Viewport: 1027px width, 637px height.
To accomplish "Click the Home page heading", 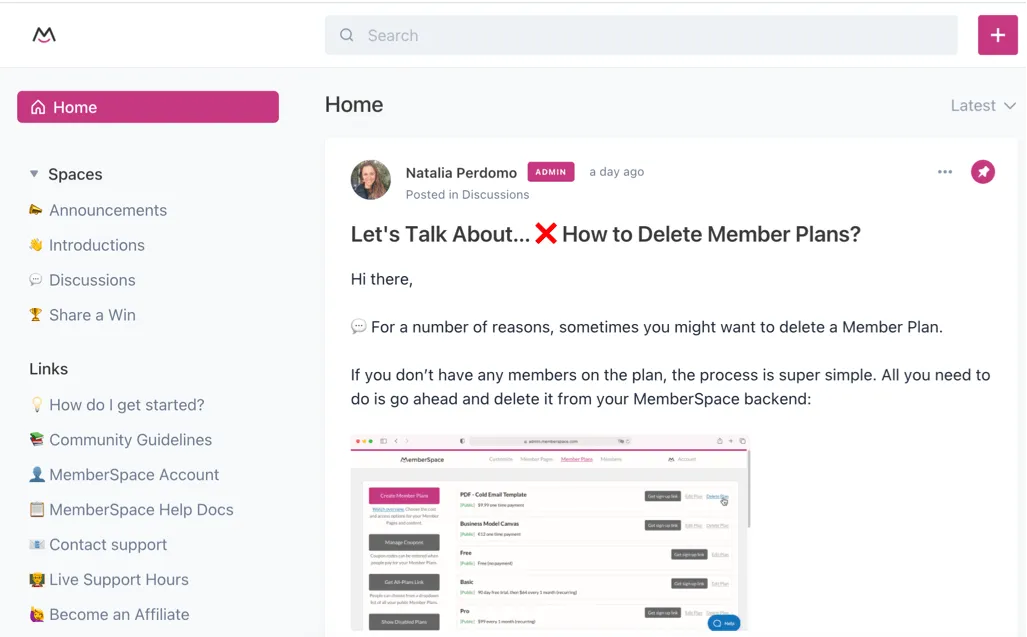I will click(x=354, y=105).
